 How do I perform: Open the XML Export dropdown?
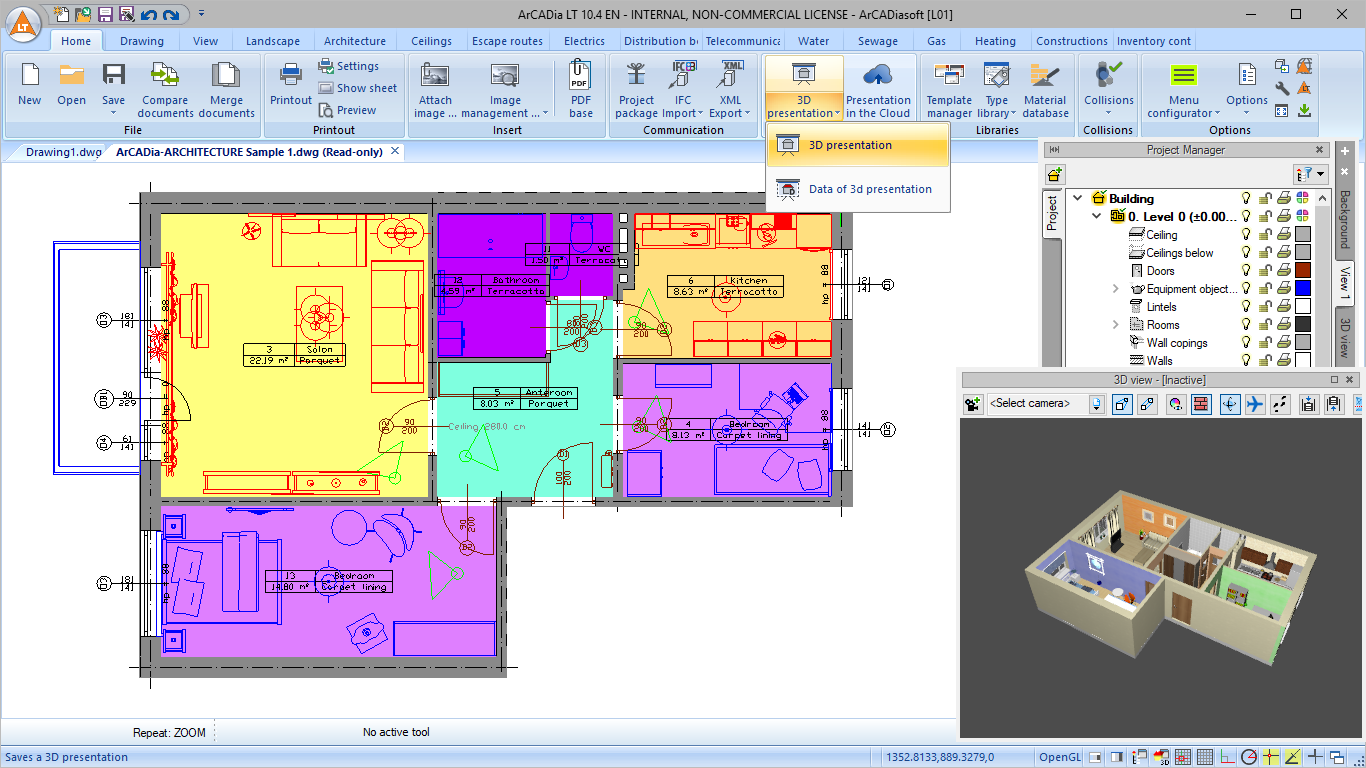point(747,113)
